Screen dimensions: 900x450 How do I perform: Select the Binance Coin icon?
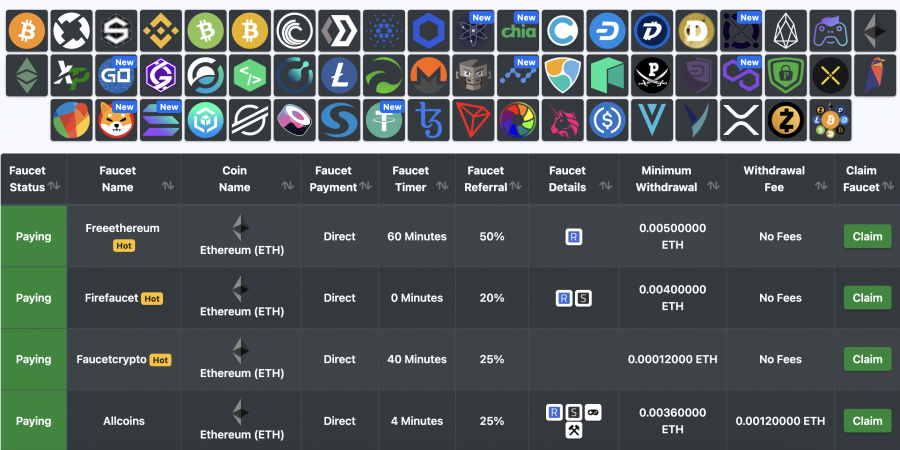pos(162,32)
